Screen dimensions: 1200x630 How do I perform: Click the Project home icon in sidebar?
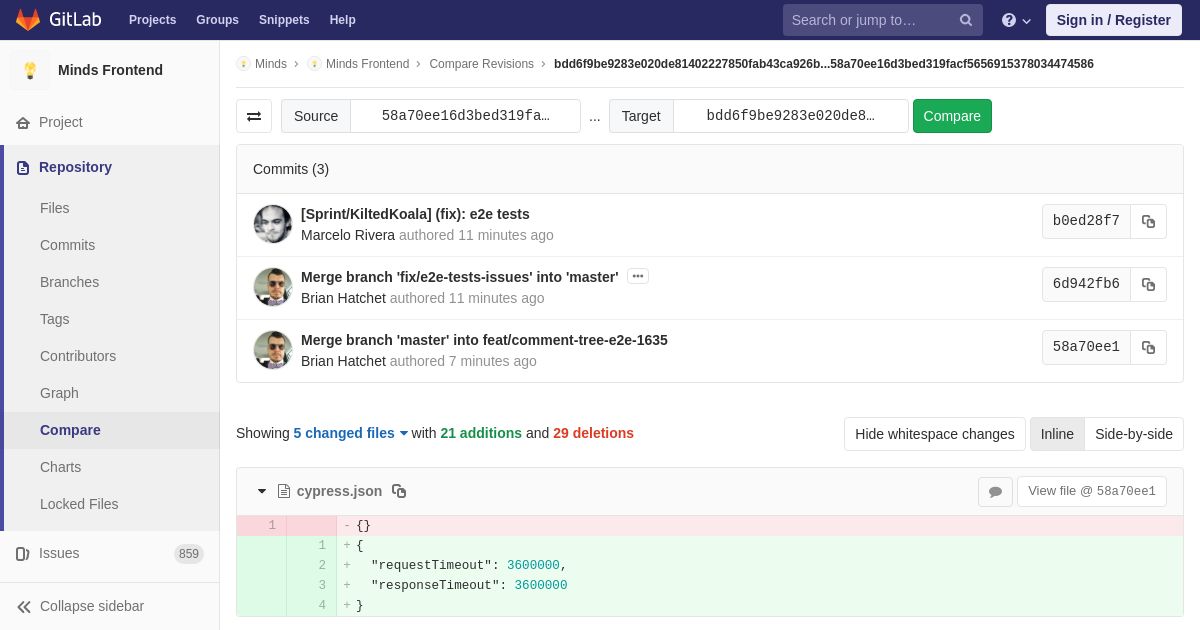23,123
